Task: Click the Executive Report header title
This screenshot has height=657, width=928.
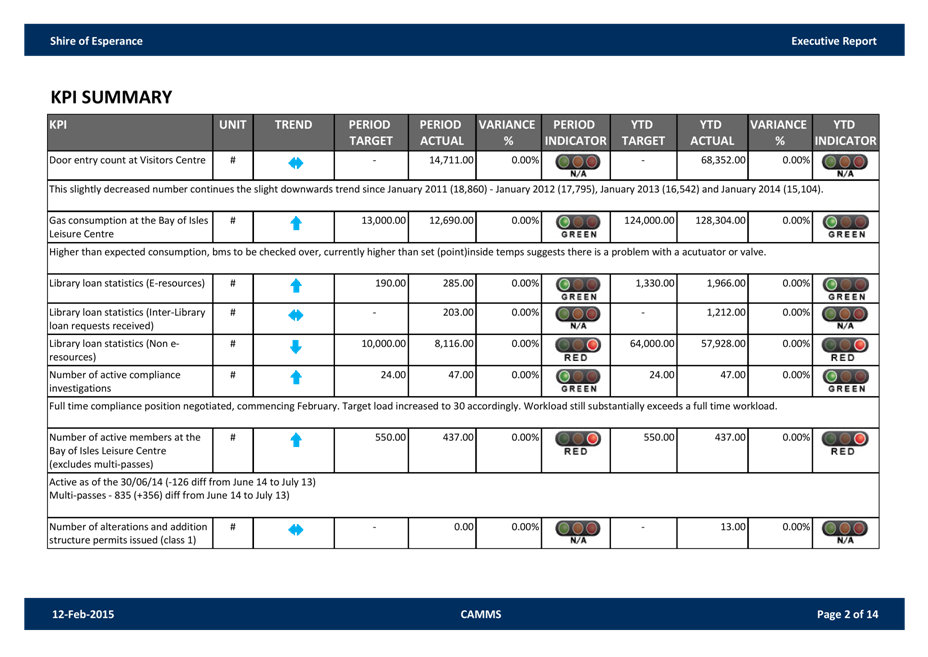Action: (833, 41)
